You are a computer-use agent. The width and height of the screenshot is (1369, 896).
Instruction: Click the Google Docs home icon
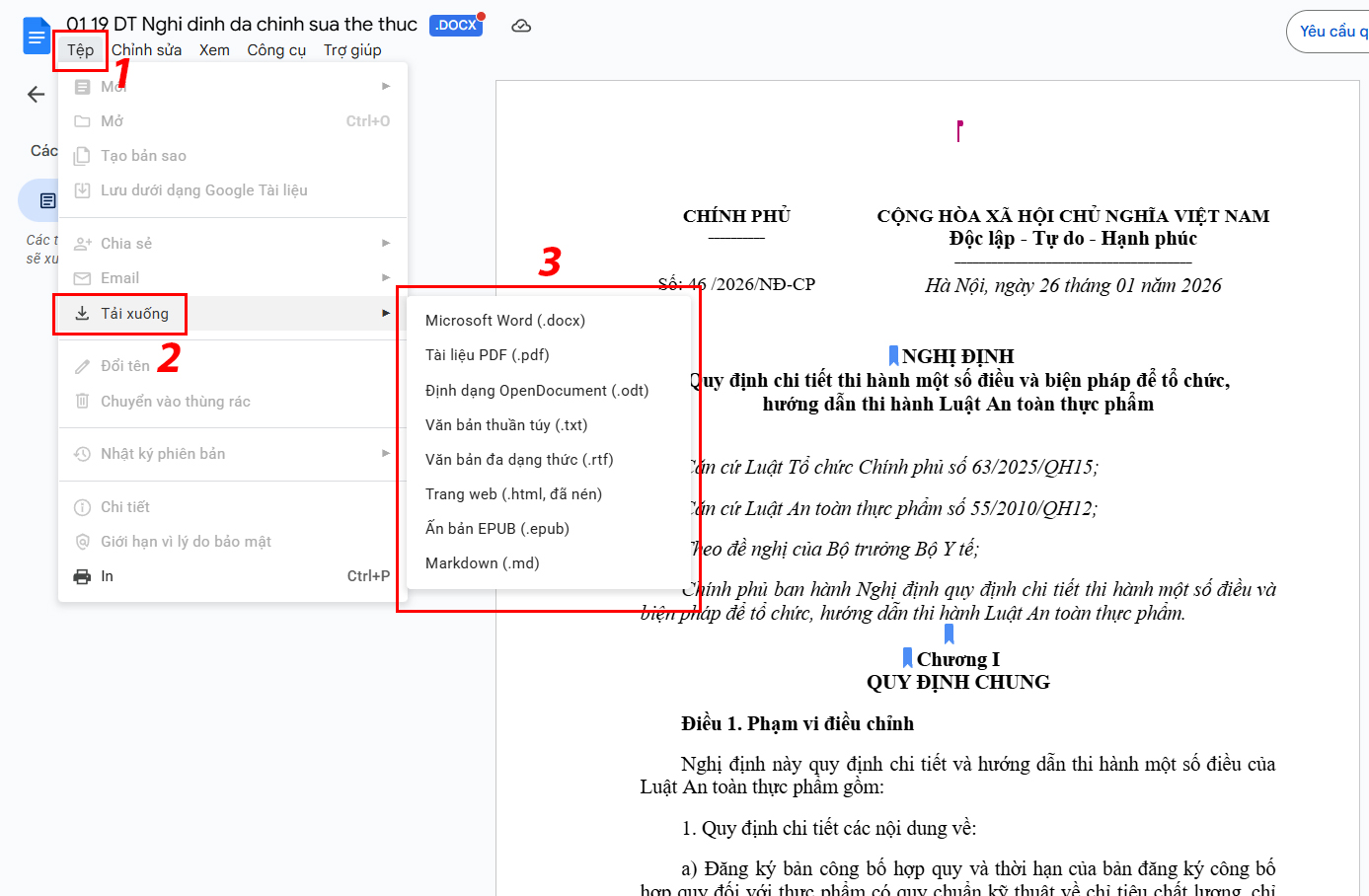tap(36, 37)
